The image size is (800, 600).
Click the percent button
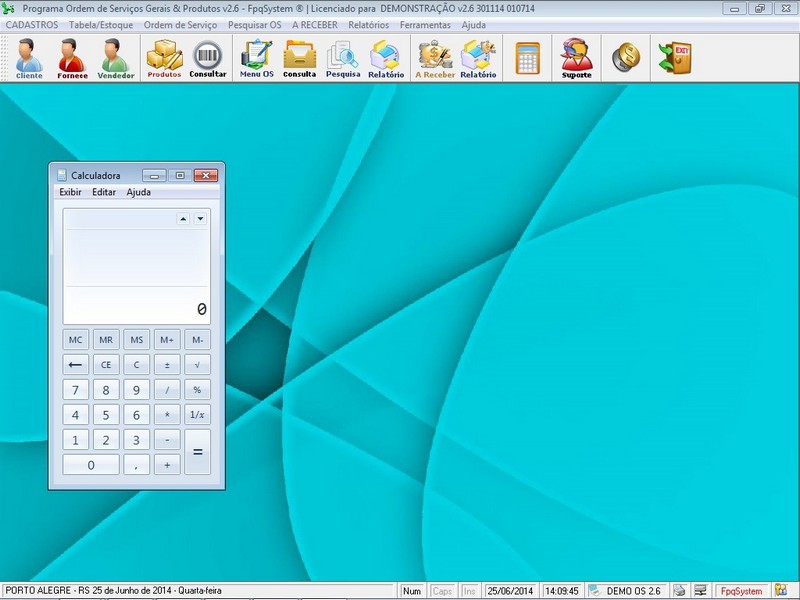197,390
